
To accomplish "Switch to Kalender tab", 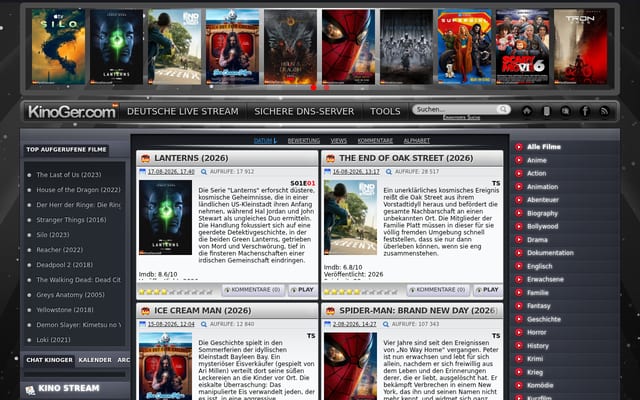I will click(95, 360).
